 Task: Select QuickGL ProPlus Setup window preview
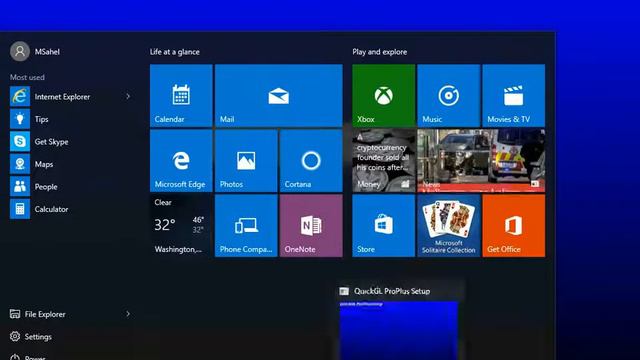tap(399, 331)
